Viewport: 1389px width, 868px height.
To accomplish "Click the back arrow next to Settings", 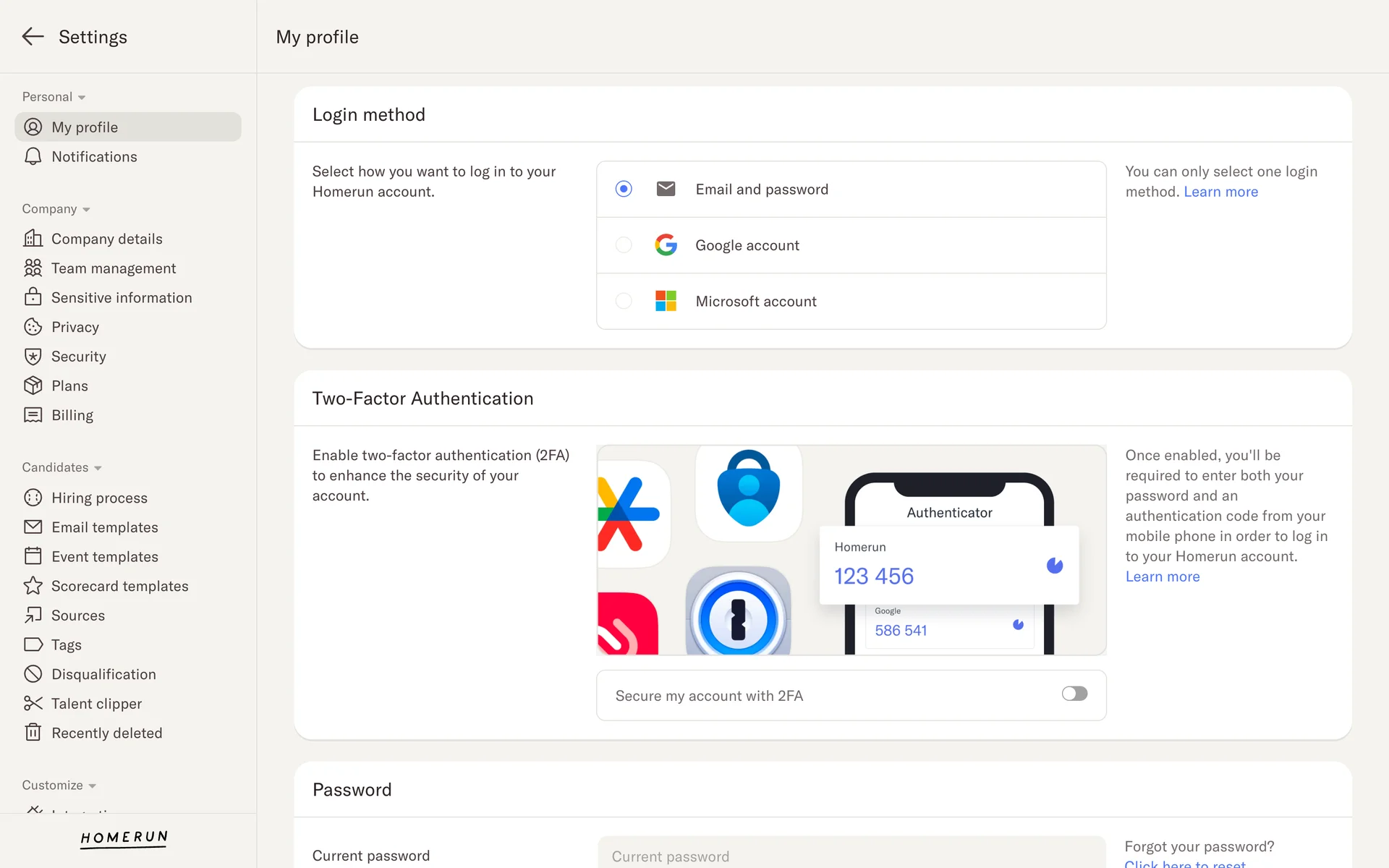I will [x=33, y=36].
